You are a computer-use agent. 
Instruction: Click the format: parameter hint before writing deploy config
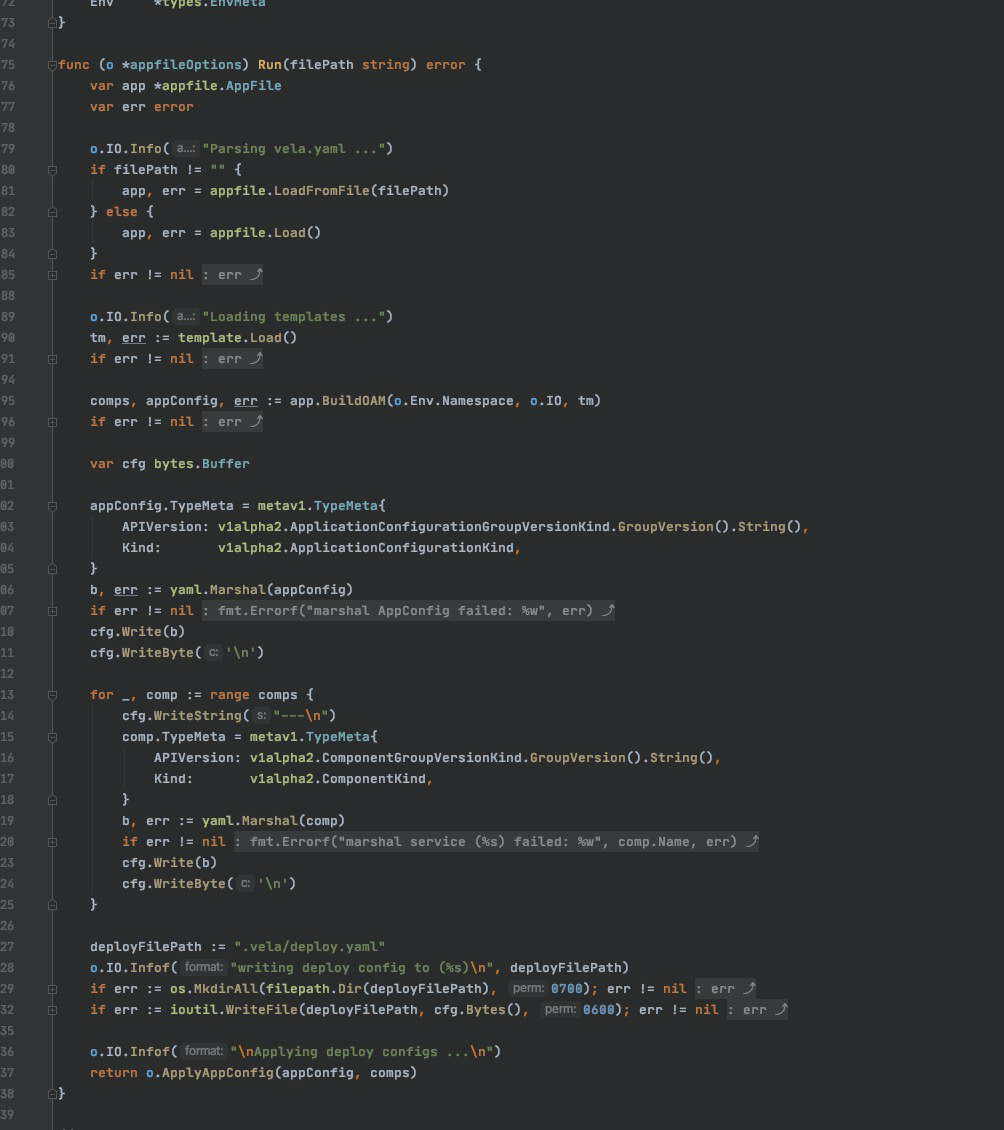tap(203, 967)
